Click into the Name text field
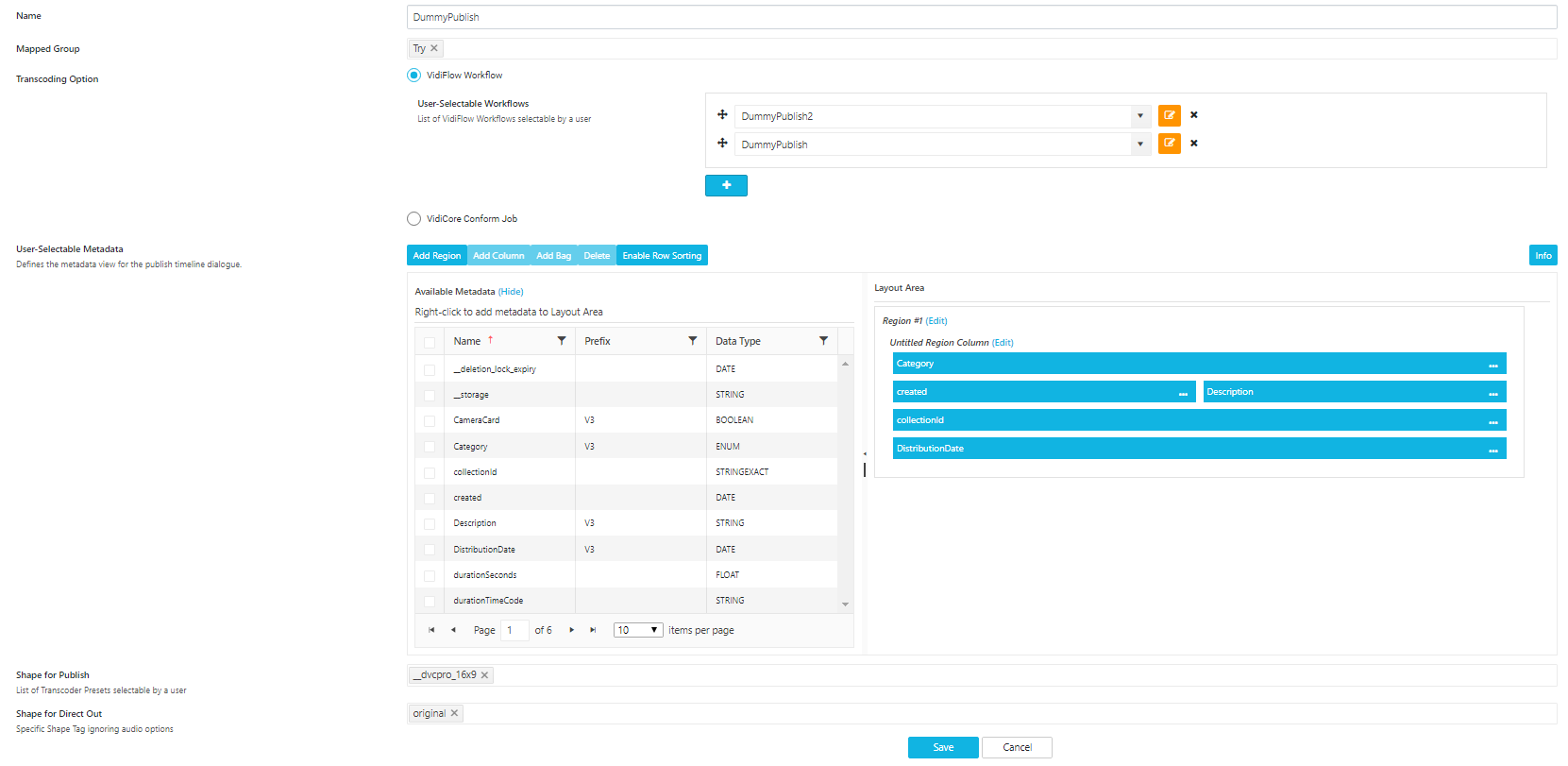Screen dimensions: 1568x766 [981, 17]
